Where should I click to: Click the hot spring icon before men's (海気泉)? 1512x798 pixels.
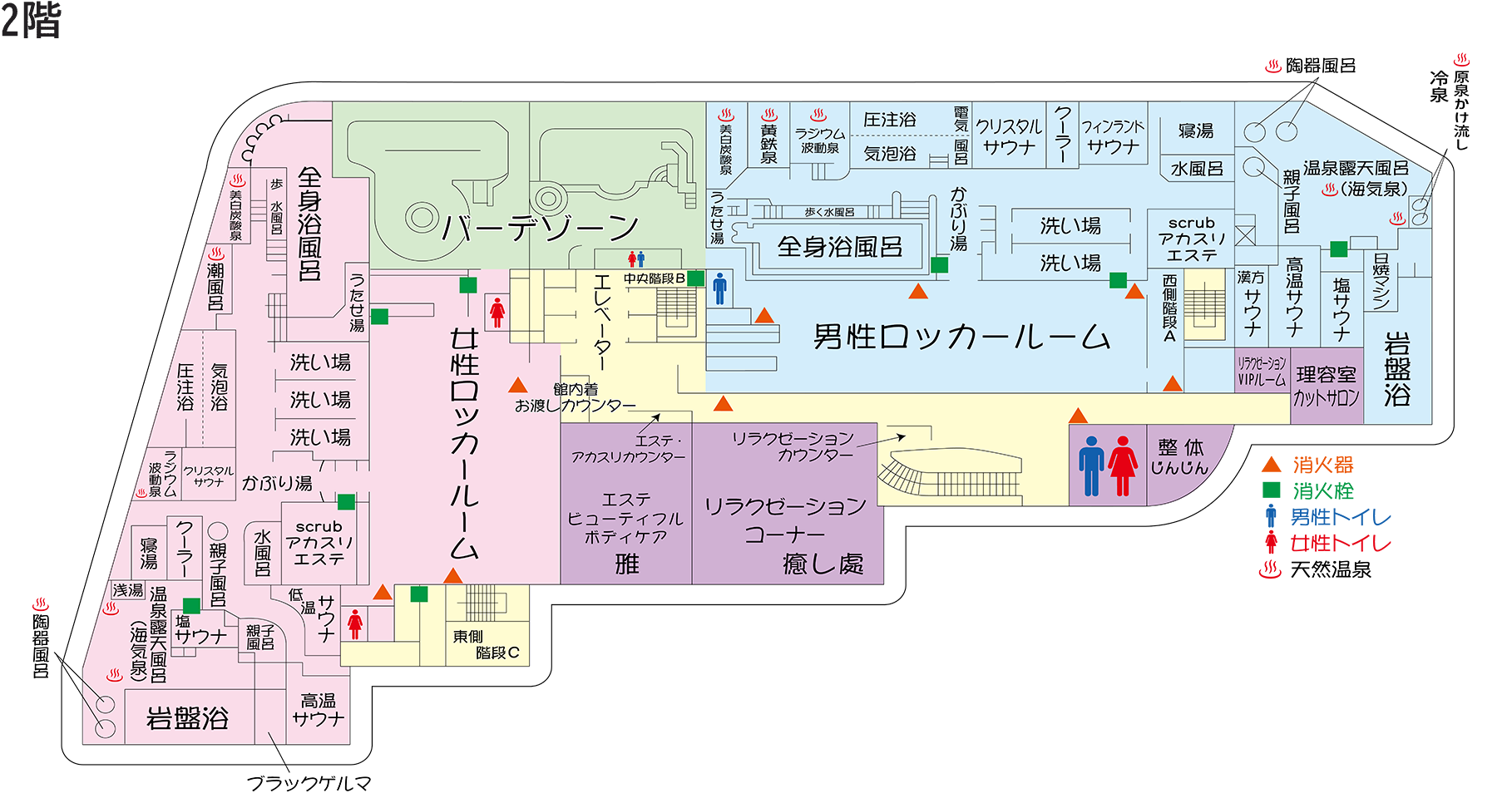coord(1330,190)
